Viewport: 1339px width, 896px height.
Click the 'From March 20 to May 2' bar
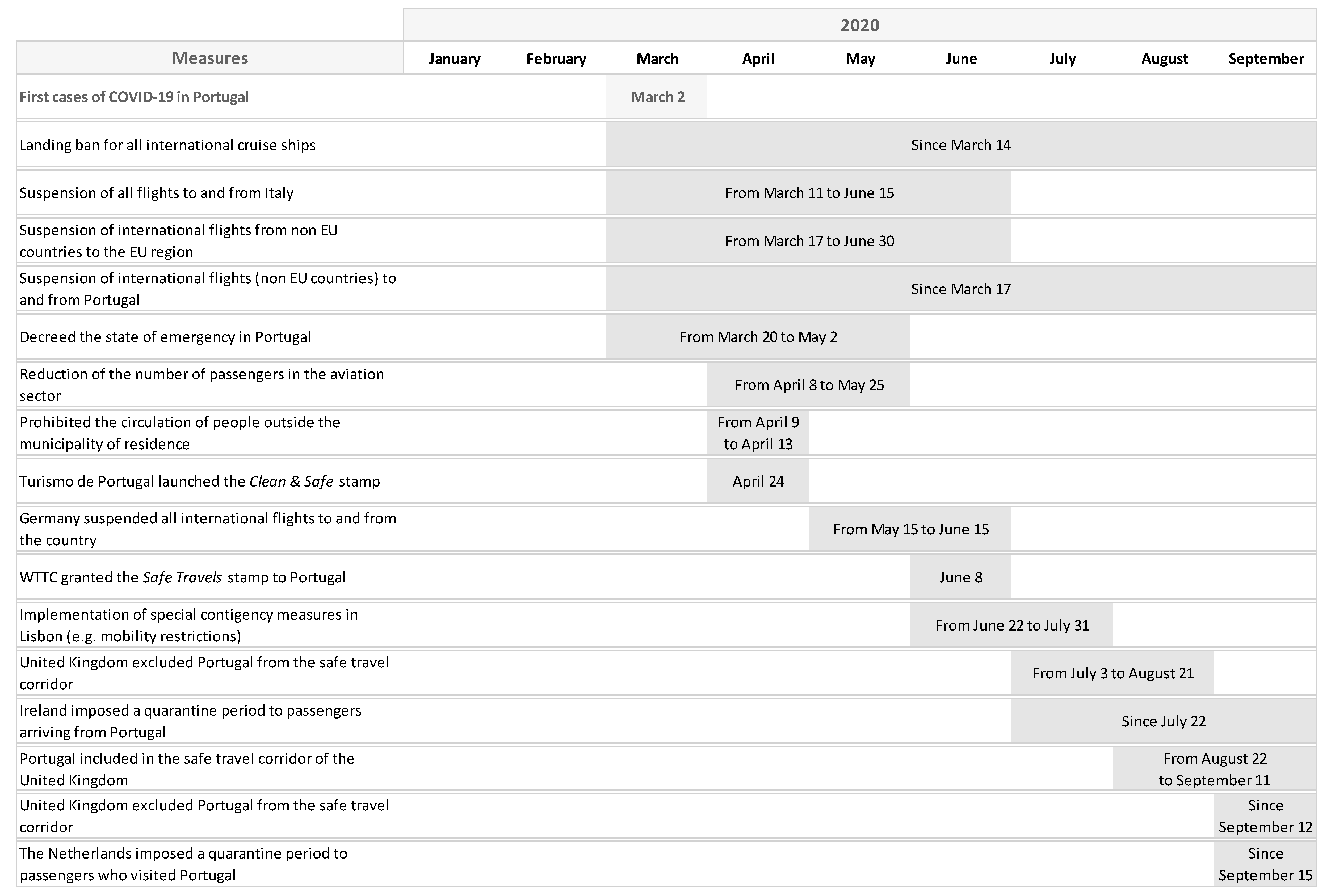758,337
